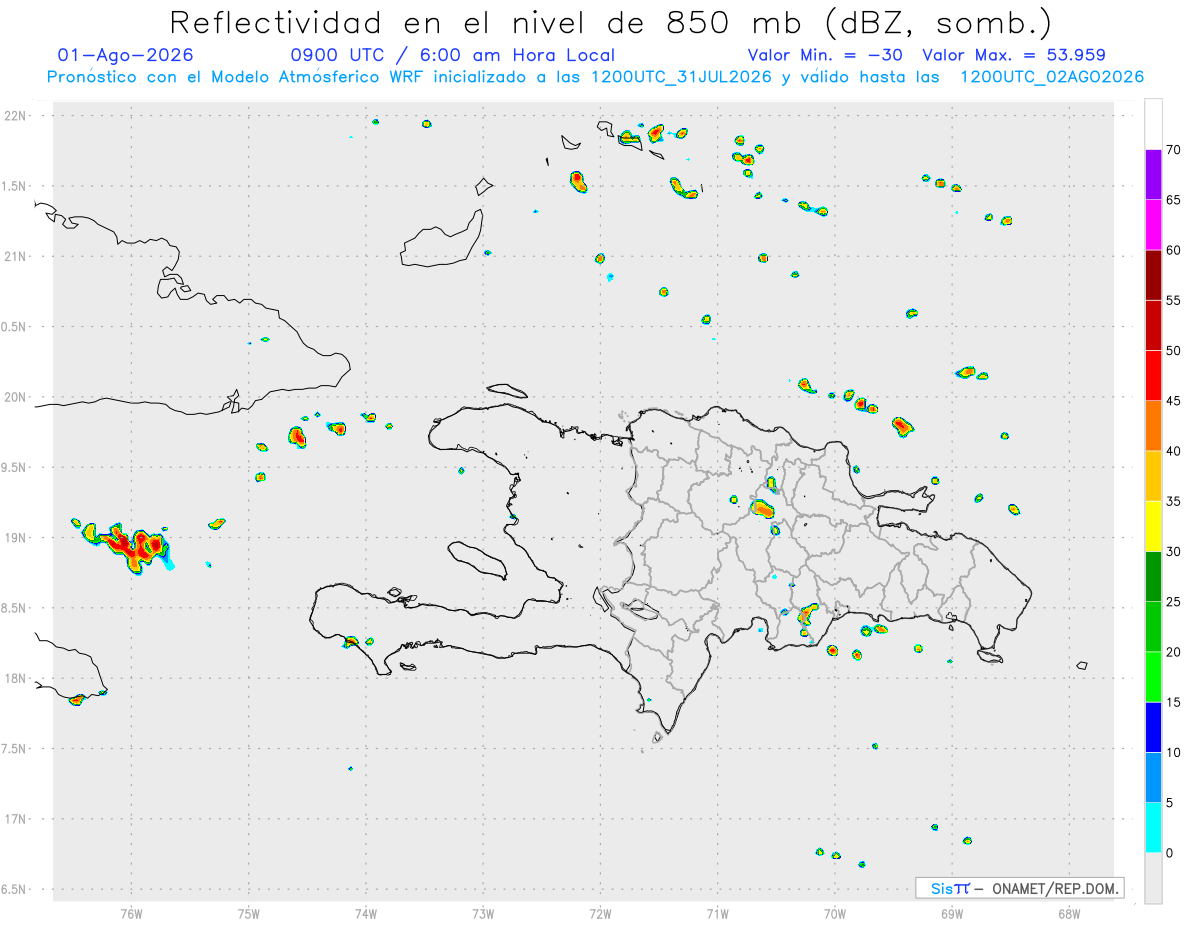Select the date '01-Ago-2026'
Viewport: 1200px width, 927px height.
(x=126, y=55)
